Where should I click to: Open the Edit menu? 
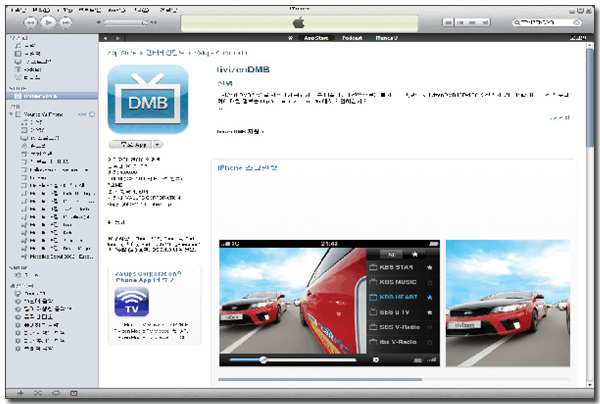[41, 10]
